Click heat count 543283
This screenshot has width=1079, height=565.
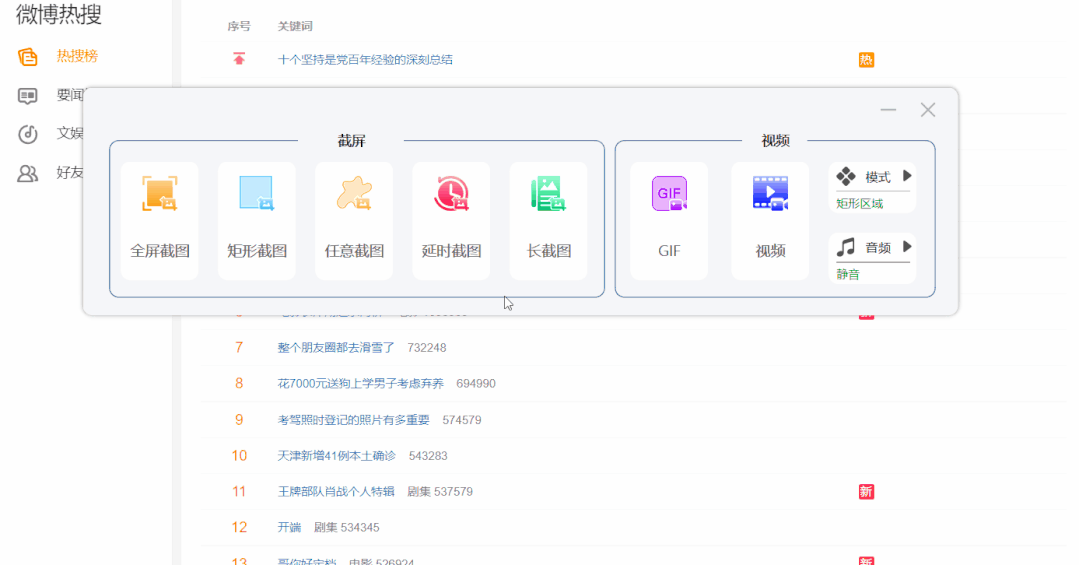tap(428, 456)
